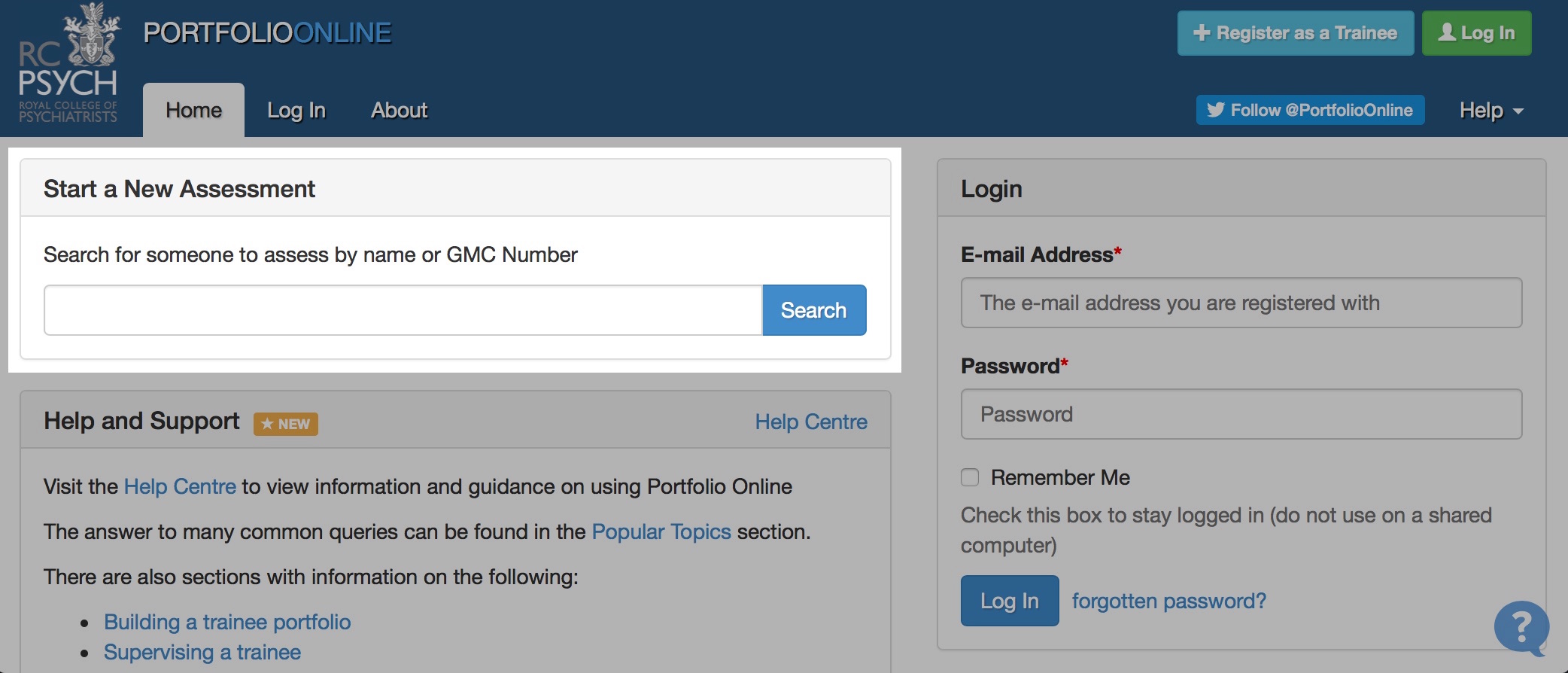Viewport: 1568px width, 673px height.
Task: Open Building a trainee portfolio link
Action: tap(227, 622)
